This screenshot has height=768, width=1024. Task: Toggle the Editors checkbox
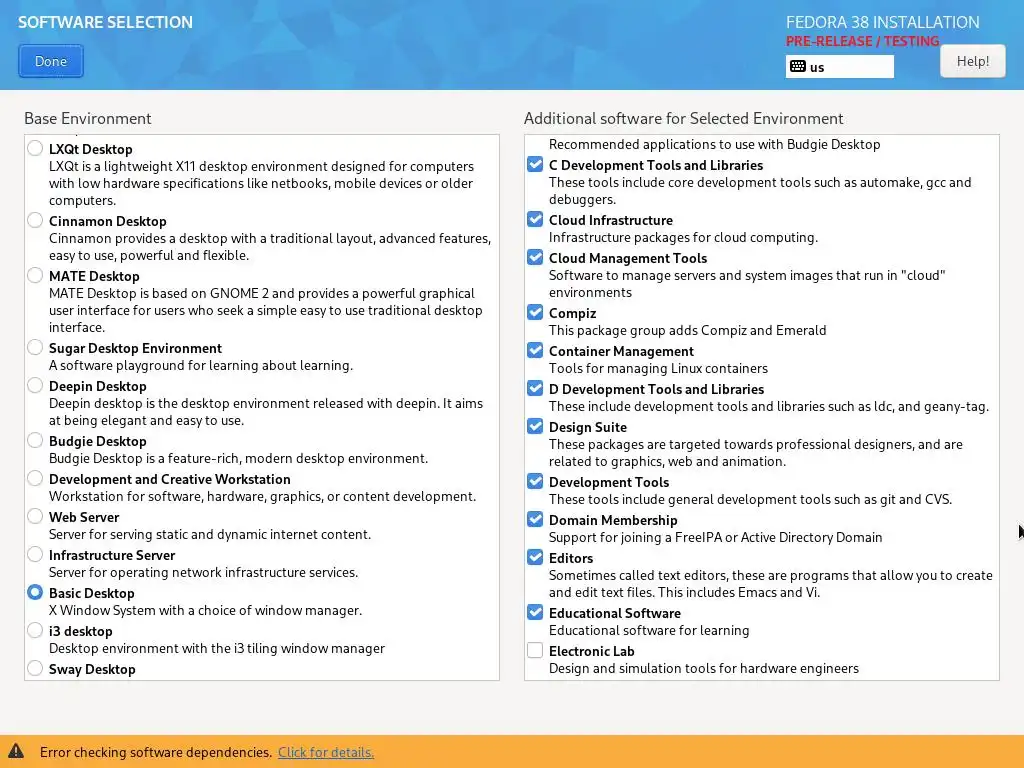pyautogui.click(x=535, y=557)
